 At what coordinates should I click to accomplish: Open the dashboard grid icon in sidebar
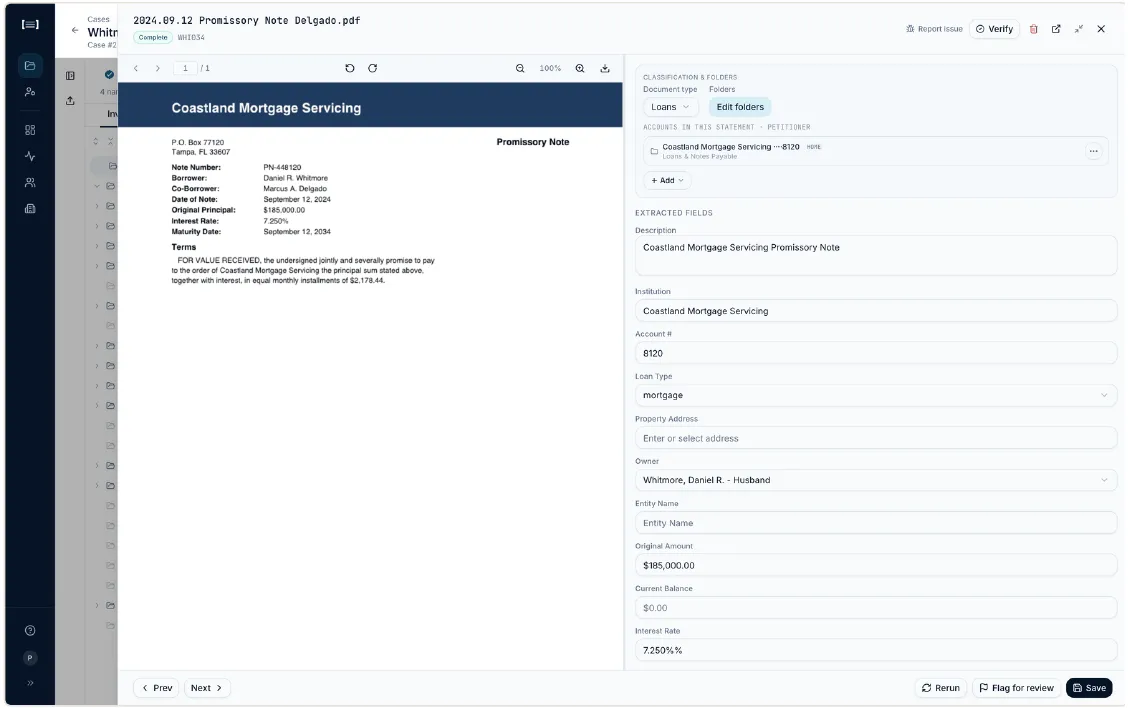point(29,130)
